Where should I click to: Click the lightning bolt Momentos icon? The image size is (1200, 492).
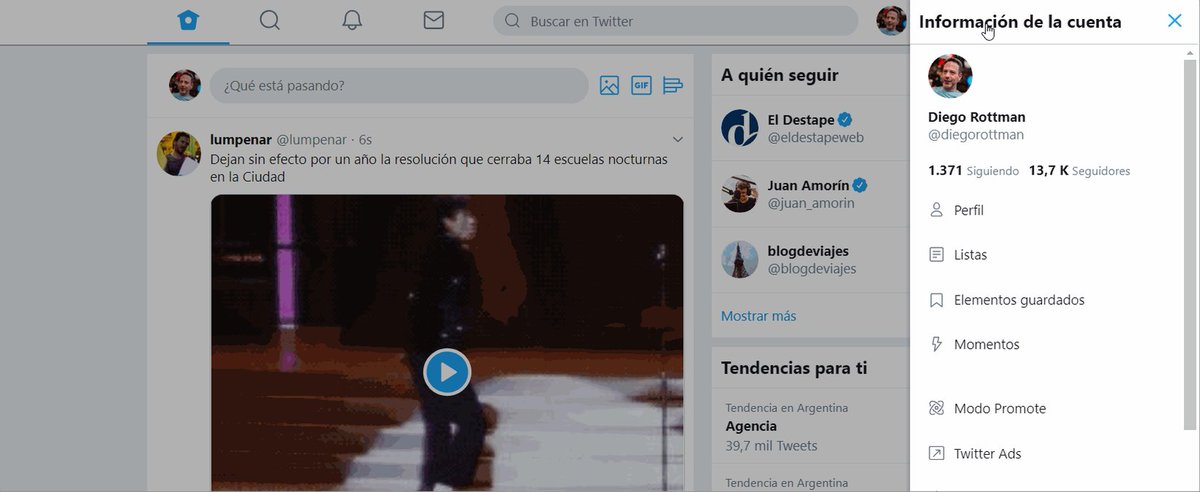pyautogui.click(x=937, y=344)
